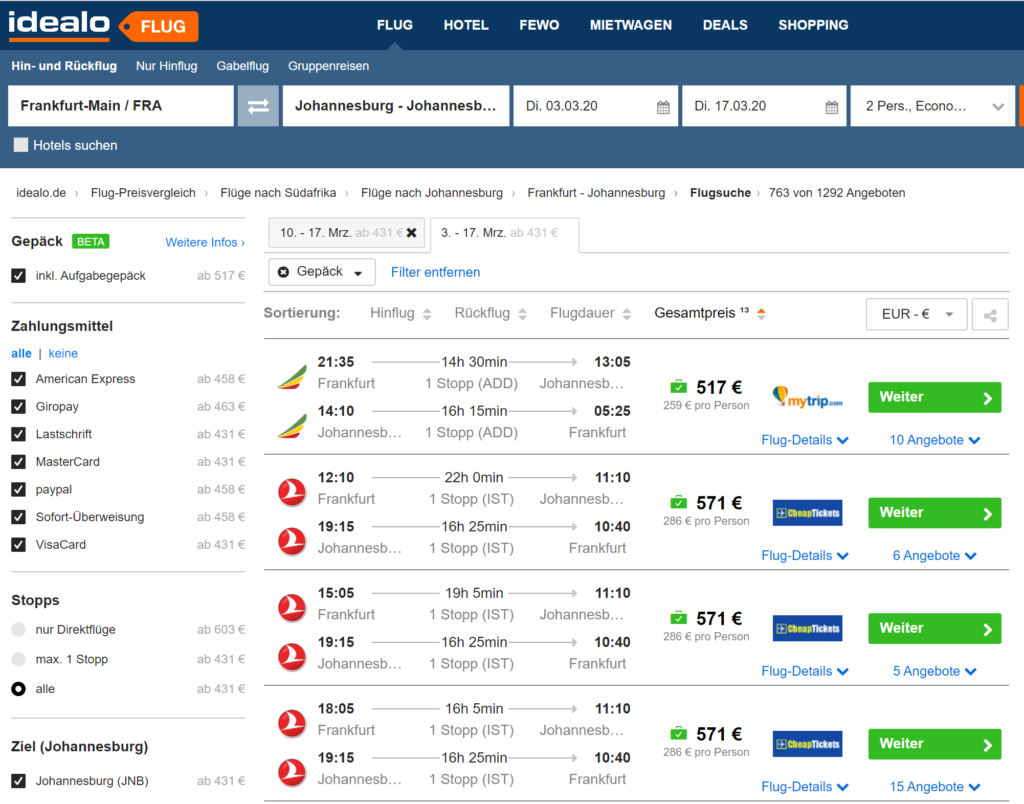This screenshot has height=804, width=1024.
Task: Open Flüge nach Südafrika breadcrumb
Action: point(278,193)
